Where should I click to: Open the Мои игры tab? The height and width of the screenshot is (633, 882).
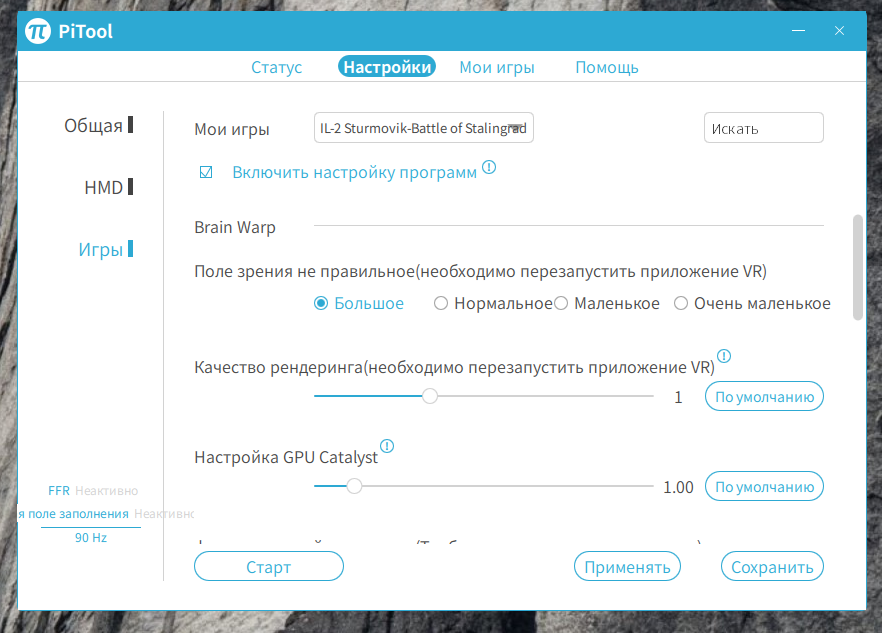(x=496, y=67)
